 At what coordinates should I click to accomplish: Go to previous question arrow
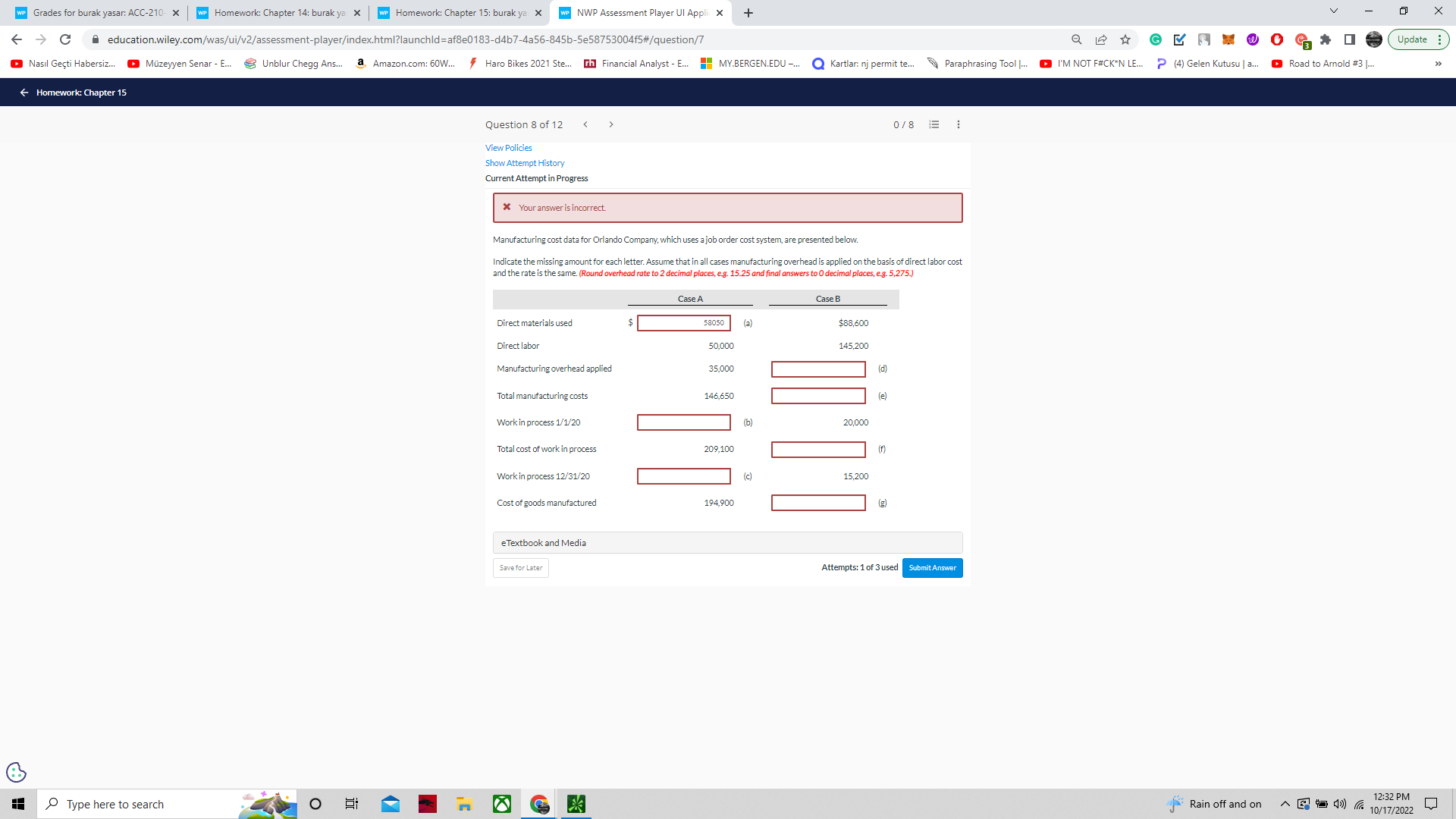[x=585, y=124]
